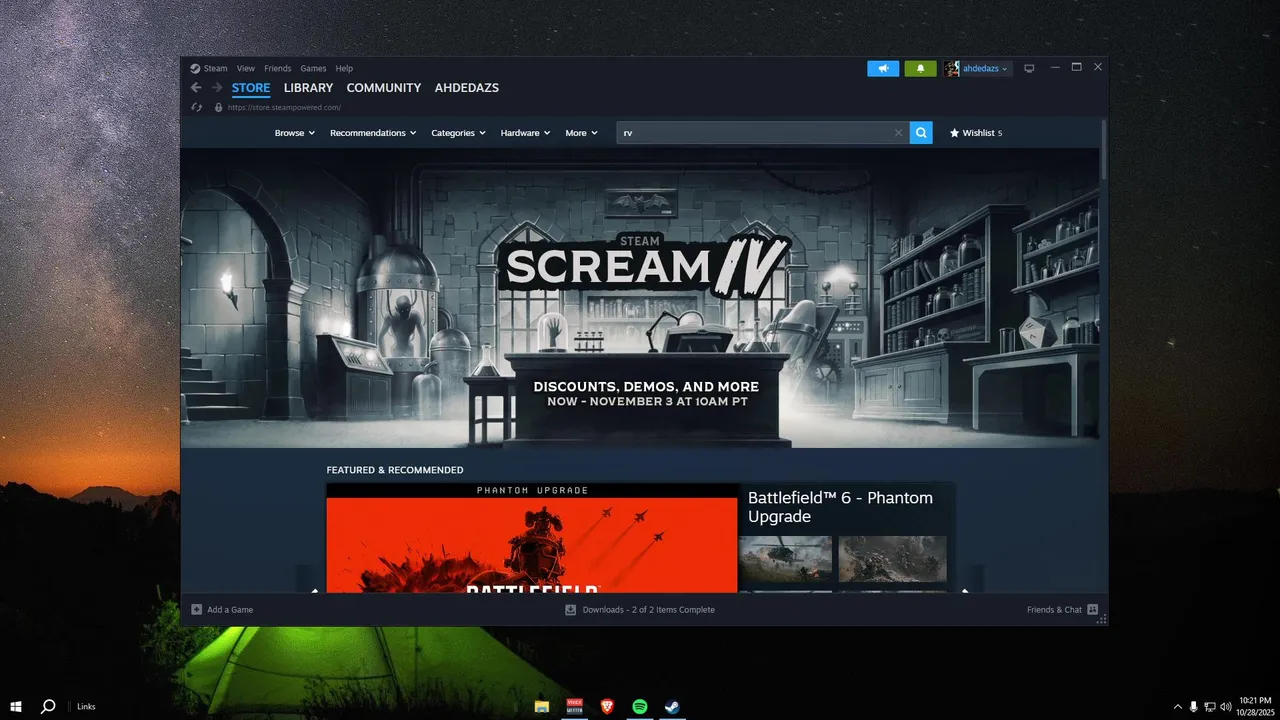Click the store URL address text
The width and height of the screenshot is (1280, 720).
[284, 107]
